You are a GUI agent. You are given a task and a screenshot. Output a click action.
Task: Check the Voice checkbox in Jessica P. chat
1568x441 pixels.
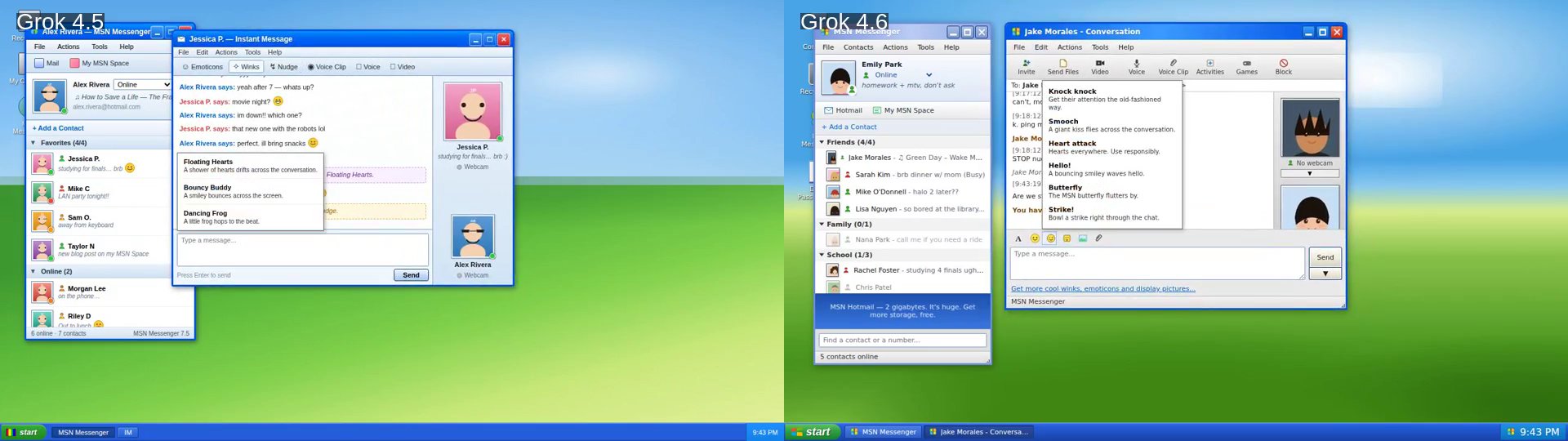(x=359, y=67)
